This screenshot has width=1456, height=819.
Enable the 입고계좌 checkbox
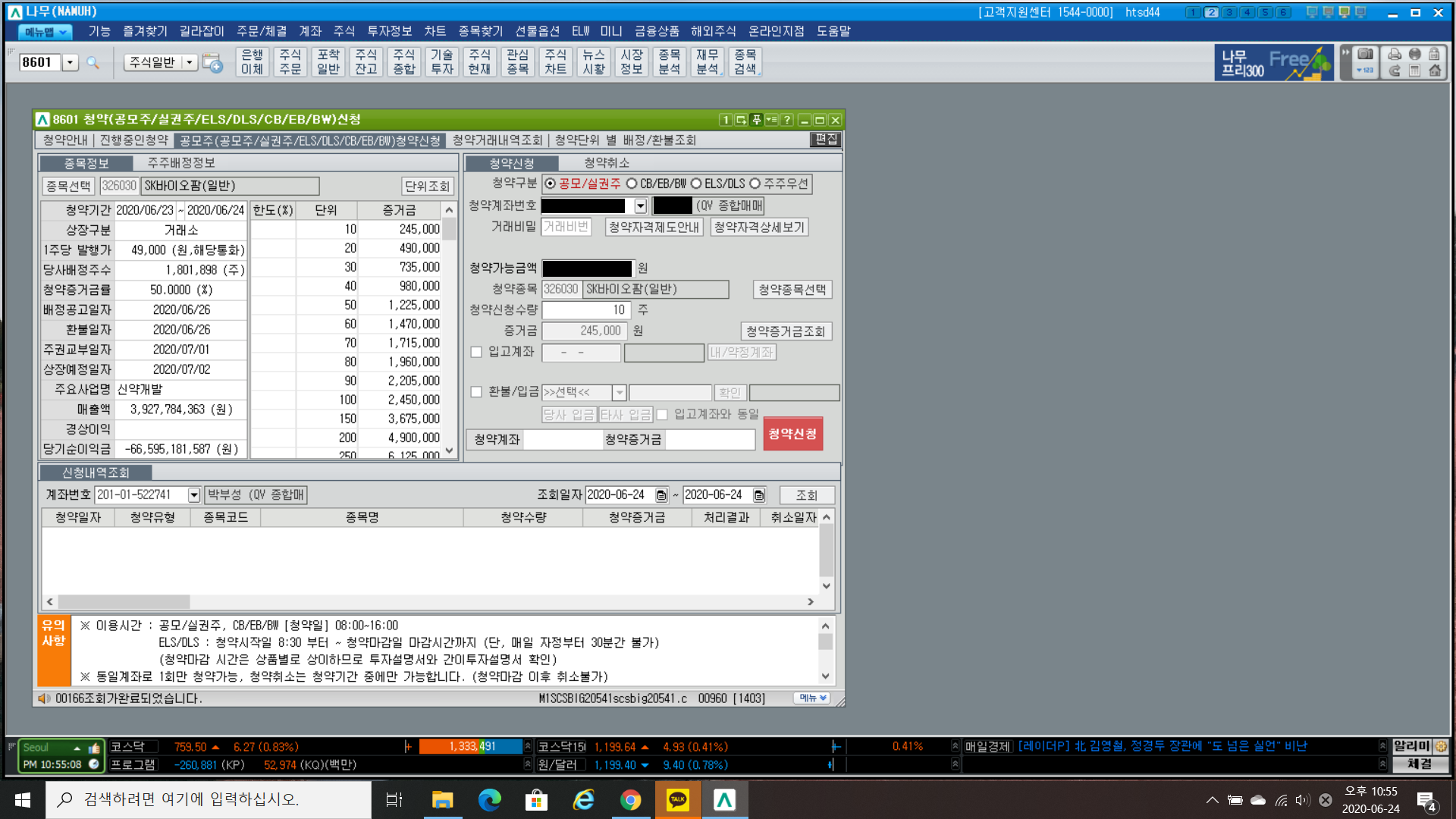[476, 352]
